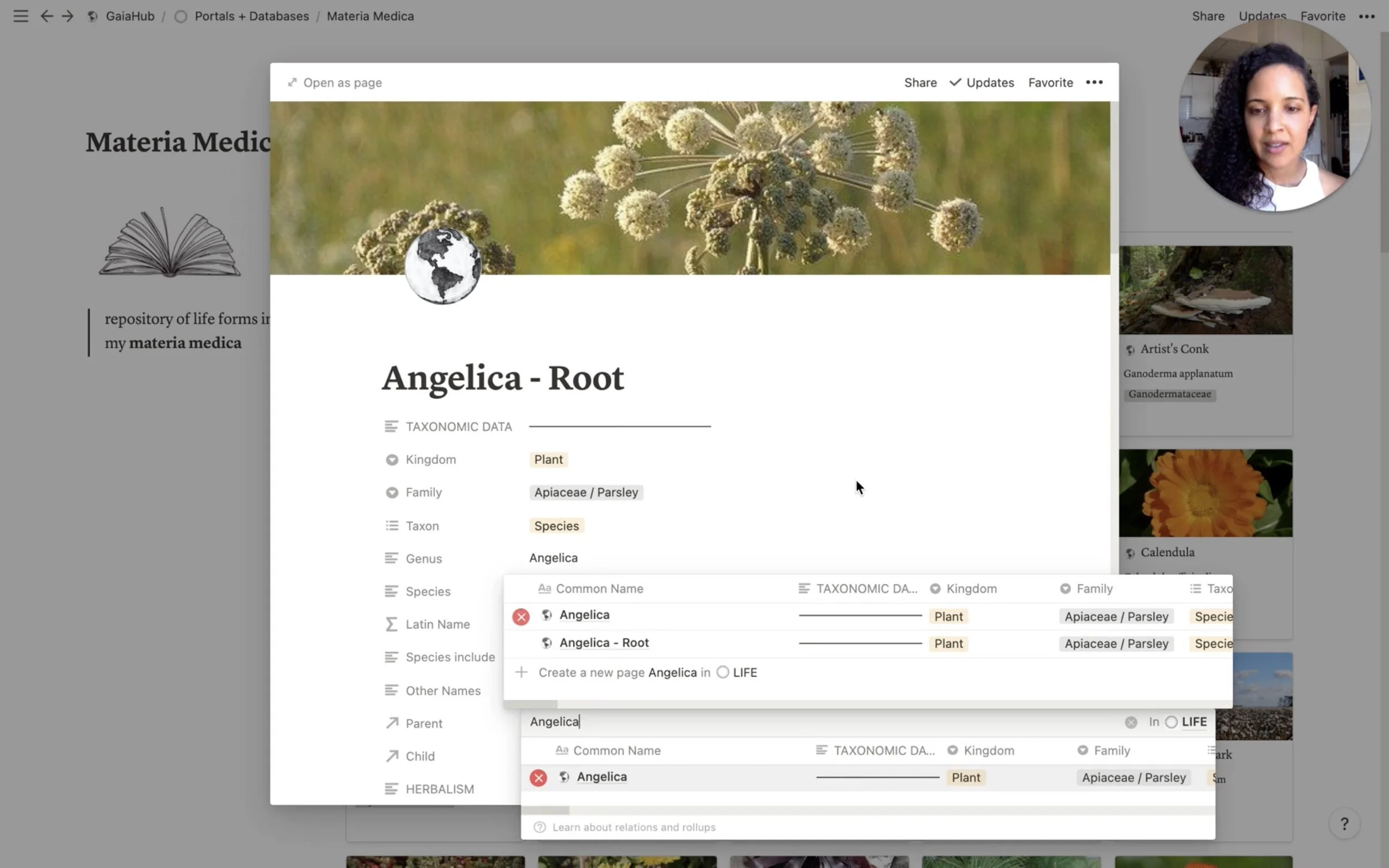Viewport: 1389px width, 868px height.
Task: Click the Open as page expand icon
Action: click(x=292, y=82)
